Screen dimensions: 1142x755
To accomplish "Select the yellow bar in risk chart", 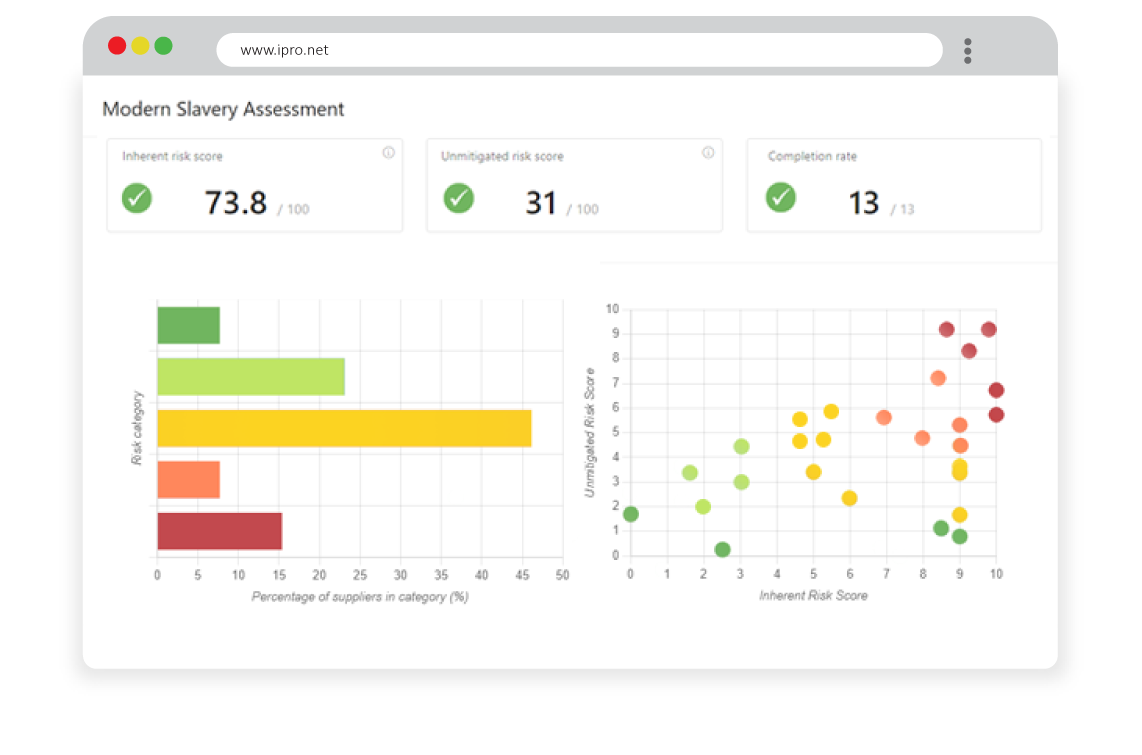I will tap(344, 428).
